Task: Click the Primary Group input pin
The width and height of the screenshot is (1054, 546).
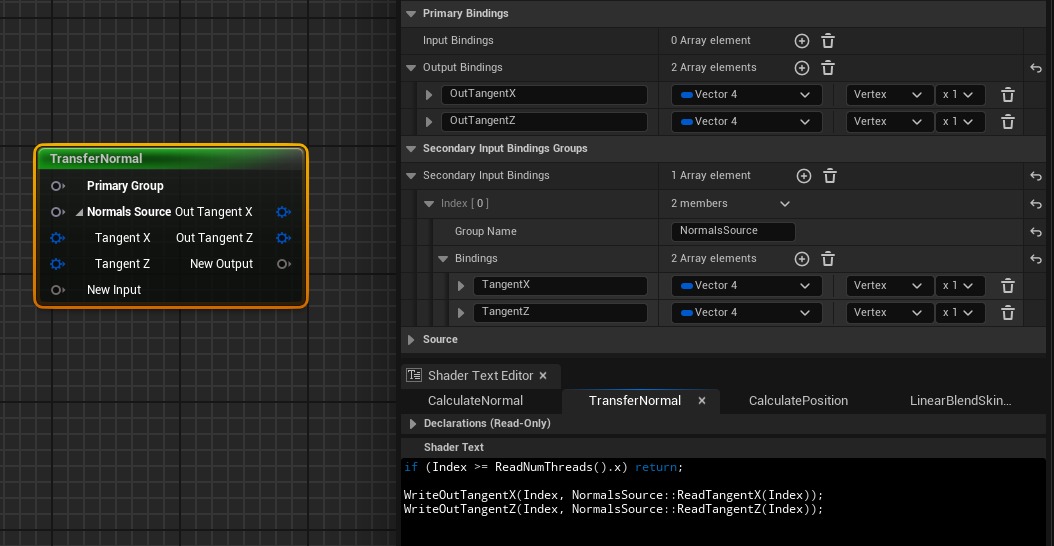Action: coord(58,186)
